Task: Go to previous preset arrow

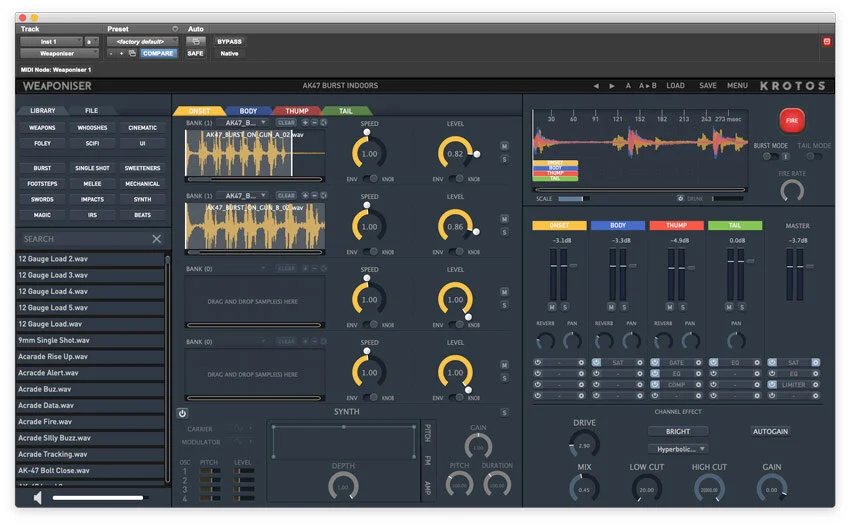Action: [x=596, y=86]
